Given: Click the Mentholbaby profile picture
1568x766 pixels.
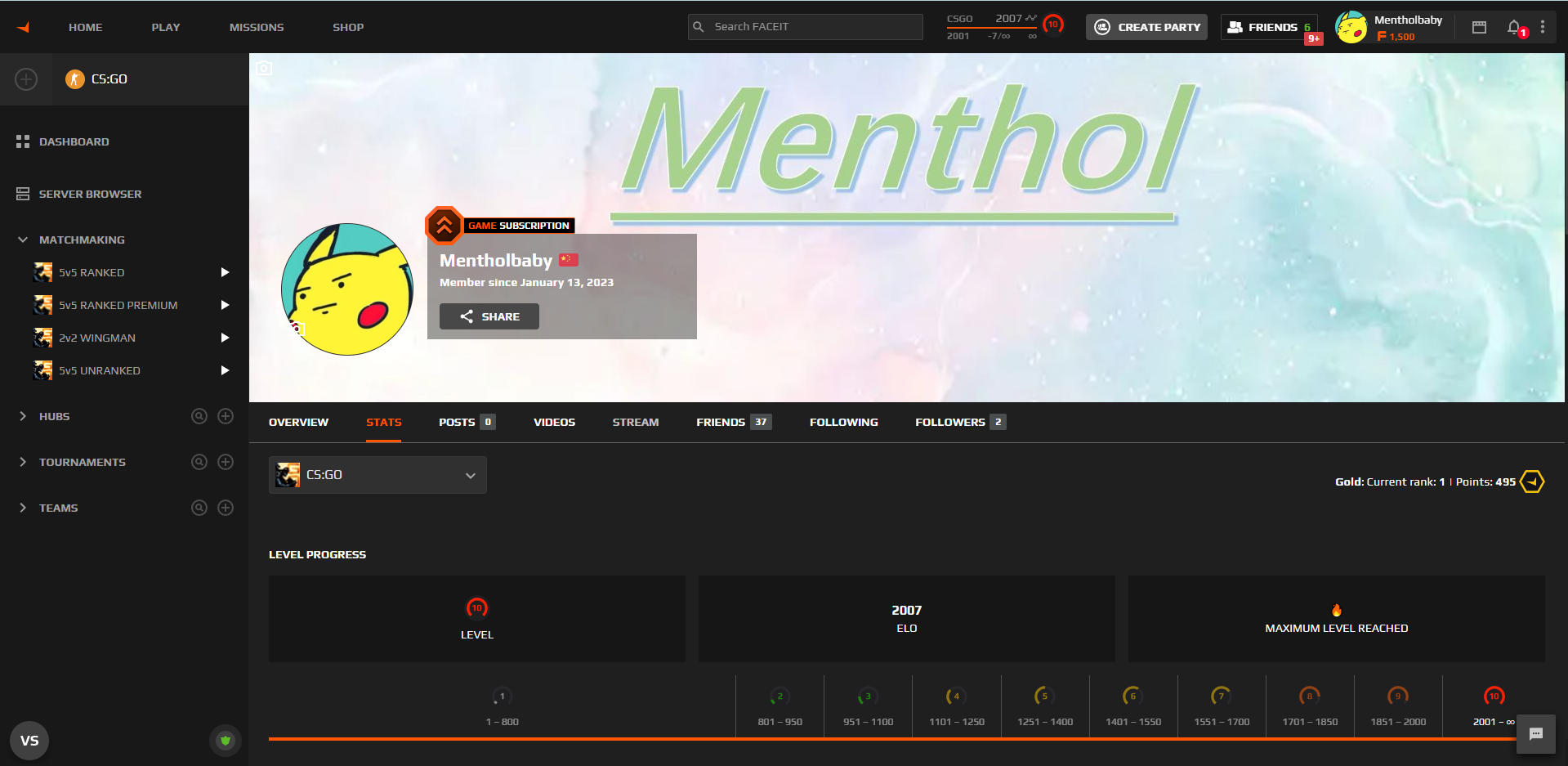Looking at the screenshot, I should (x=347, y=289).
